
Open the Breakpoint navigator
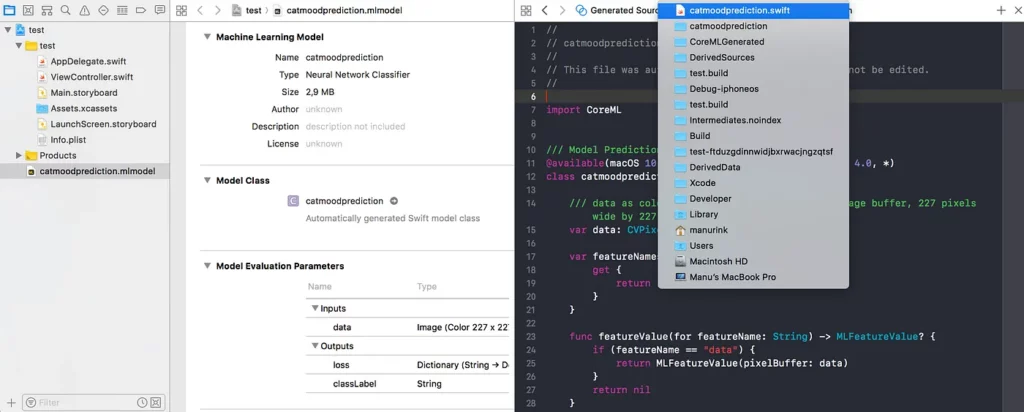coord(140,10)
